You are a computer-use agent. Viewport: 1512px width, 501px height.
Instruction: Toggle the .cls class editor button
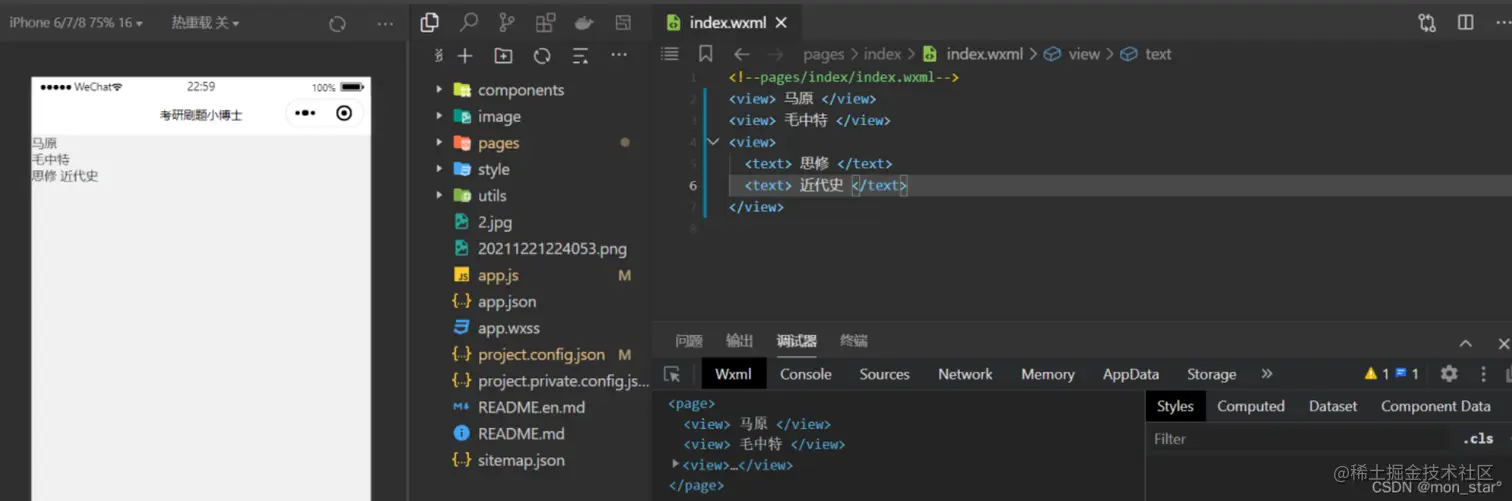point(1478,438)
